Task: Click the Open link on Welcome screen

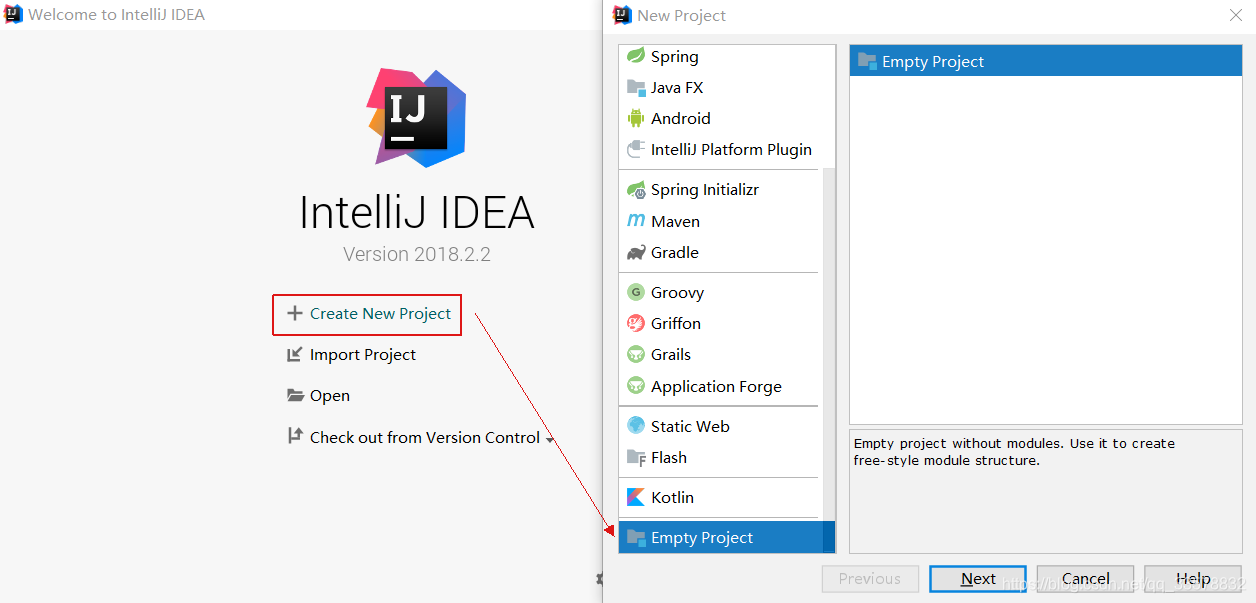Action: coord(329,396)
